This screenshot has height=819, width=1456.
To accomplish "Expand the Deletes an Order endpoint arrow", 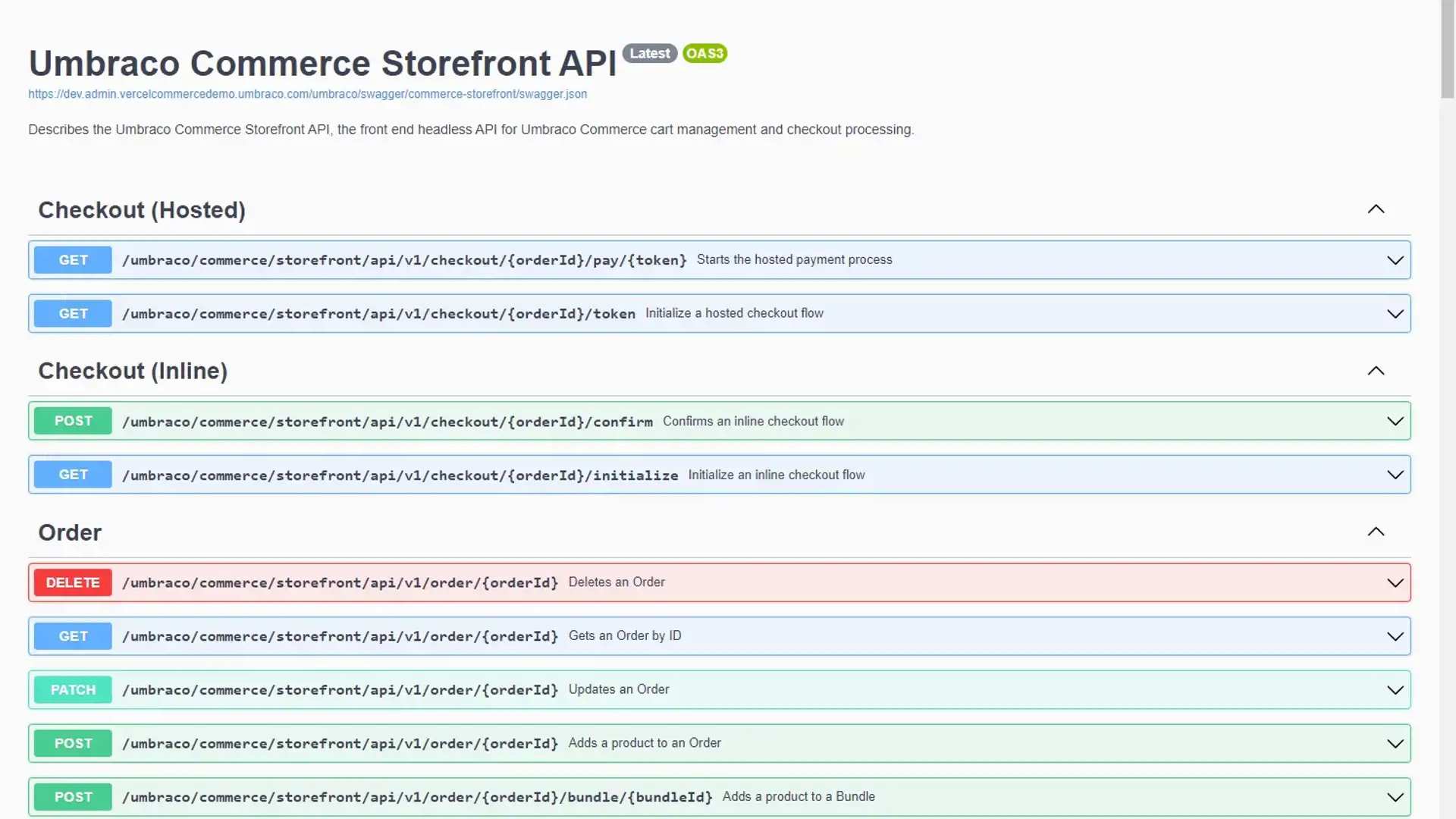I will tap(1395, 582).
